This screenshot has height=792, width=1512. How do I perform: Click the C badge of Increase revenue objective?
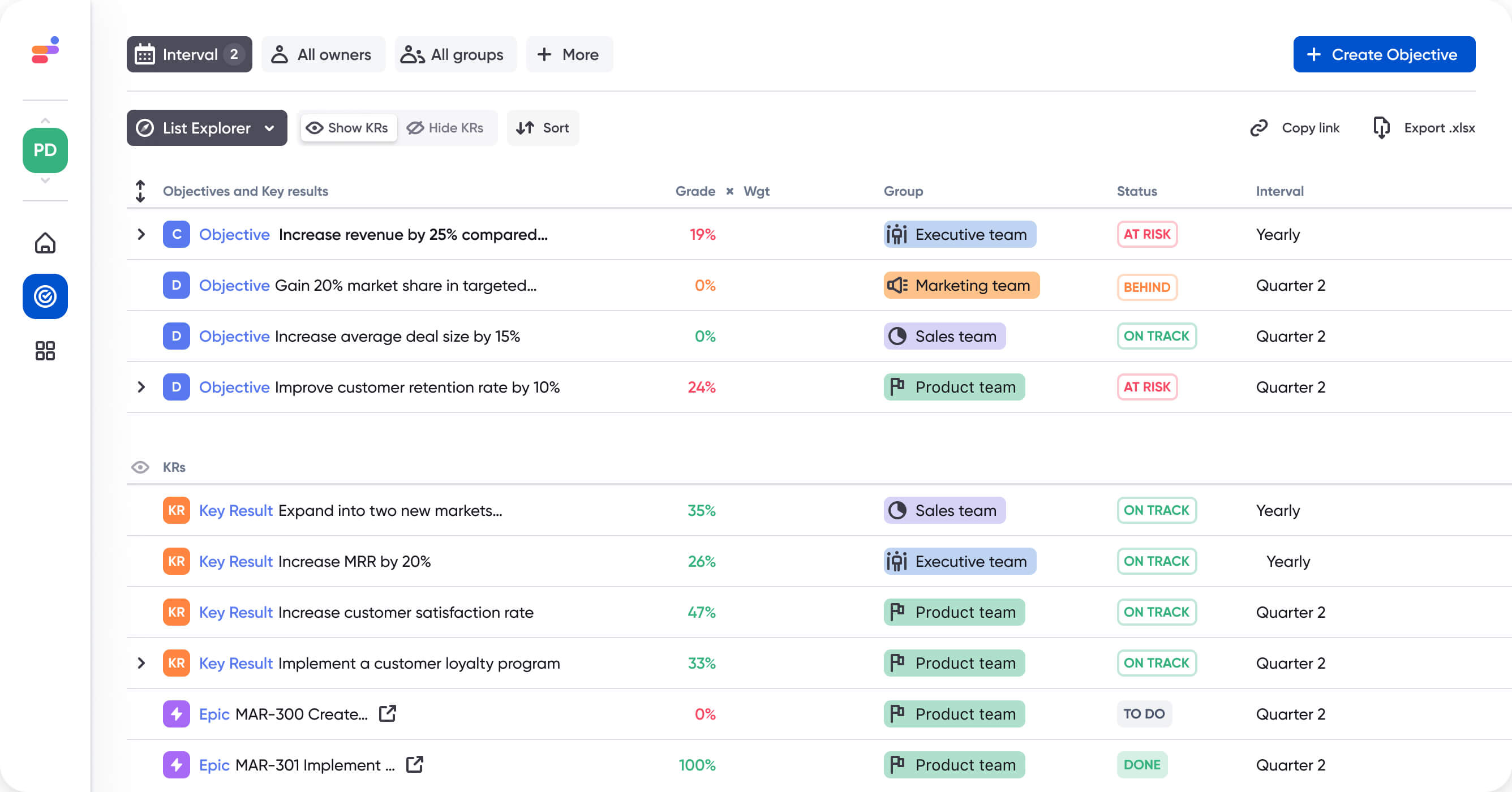click(177, 234)
